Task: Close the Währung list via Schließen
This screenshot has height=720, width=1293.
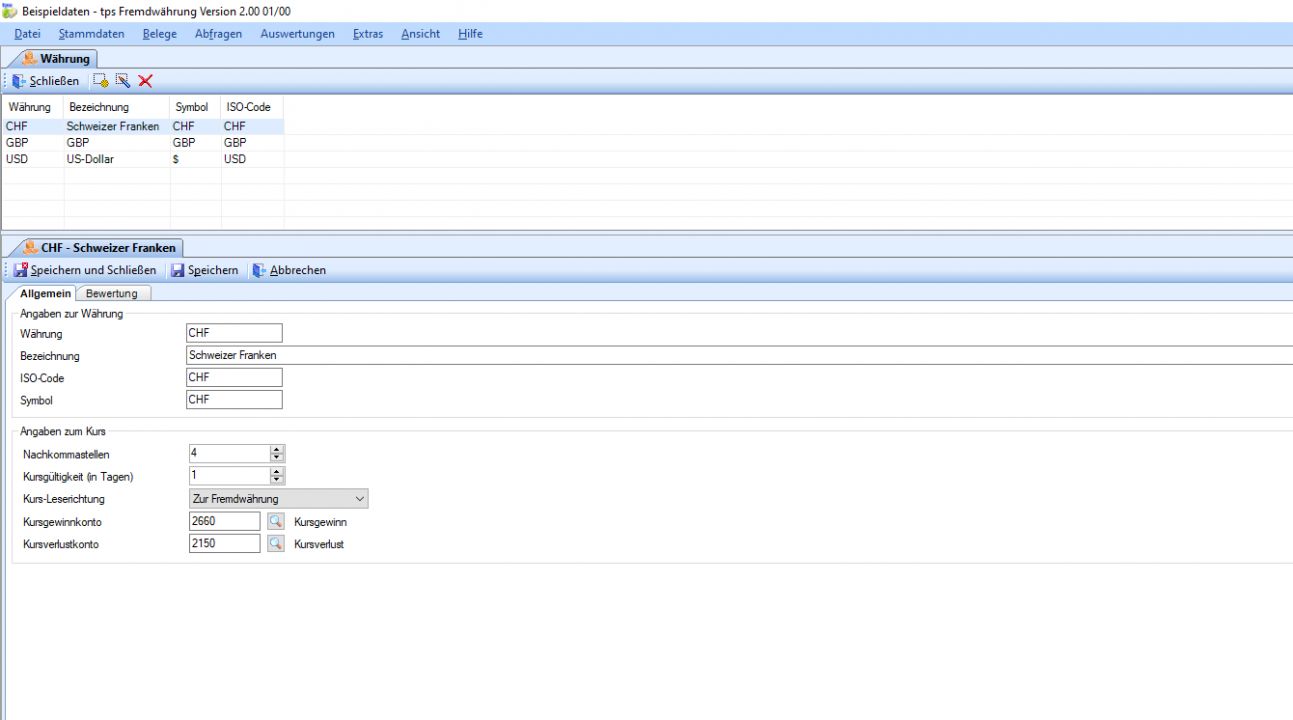Action: pos(46,81)
